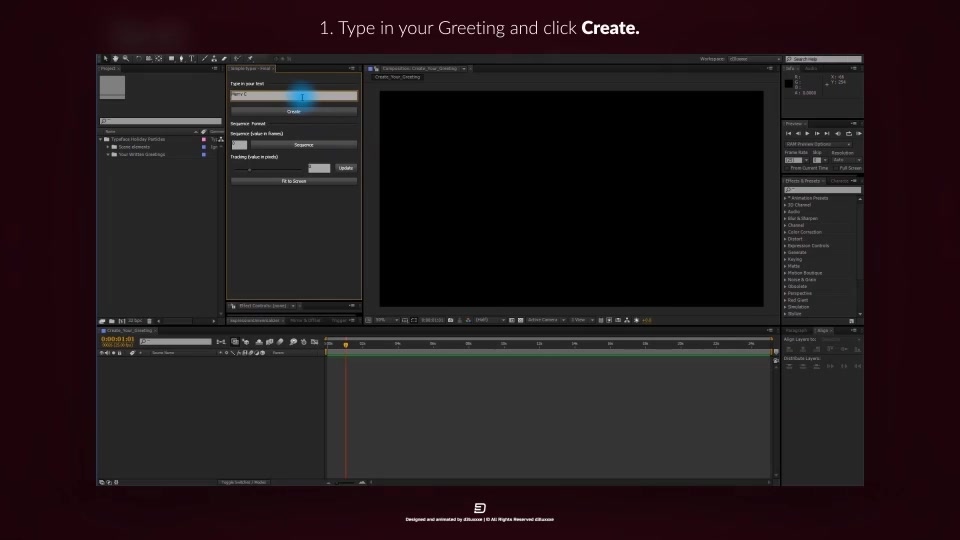This screenshot has height=540, width=960.
Task: Click the Search Help field
Action: (x=824, y=59)
